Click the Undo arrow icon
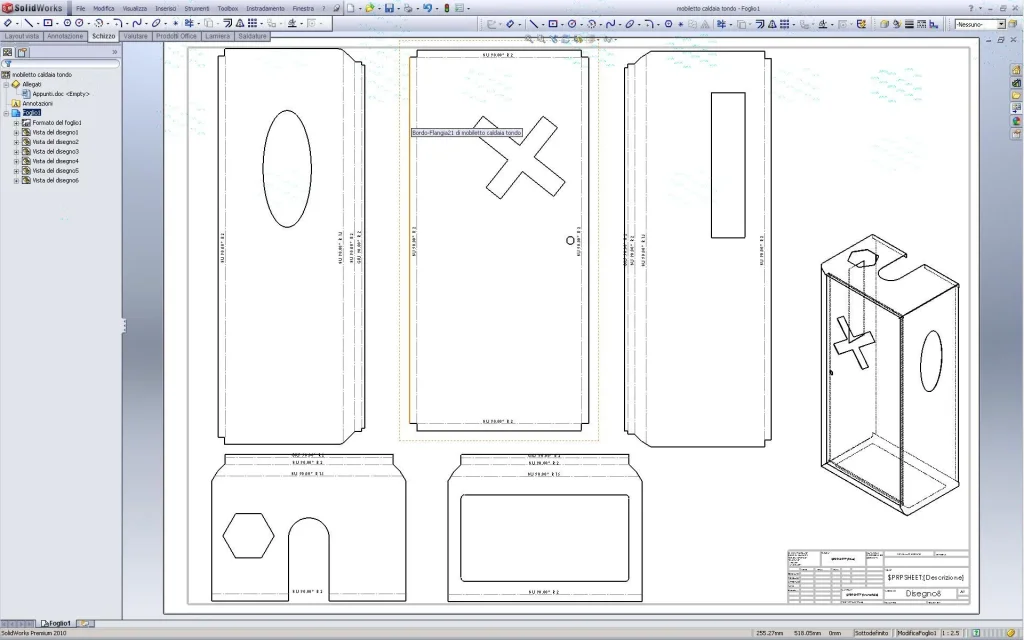This screenshot has width=1024, height=640. point(427,8)
